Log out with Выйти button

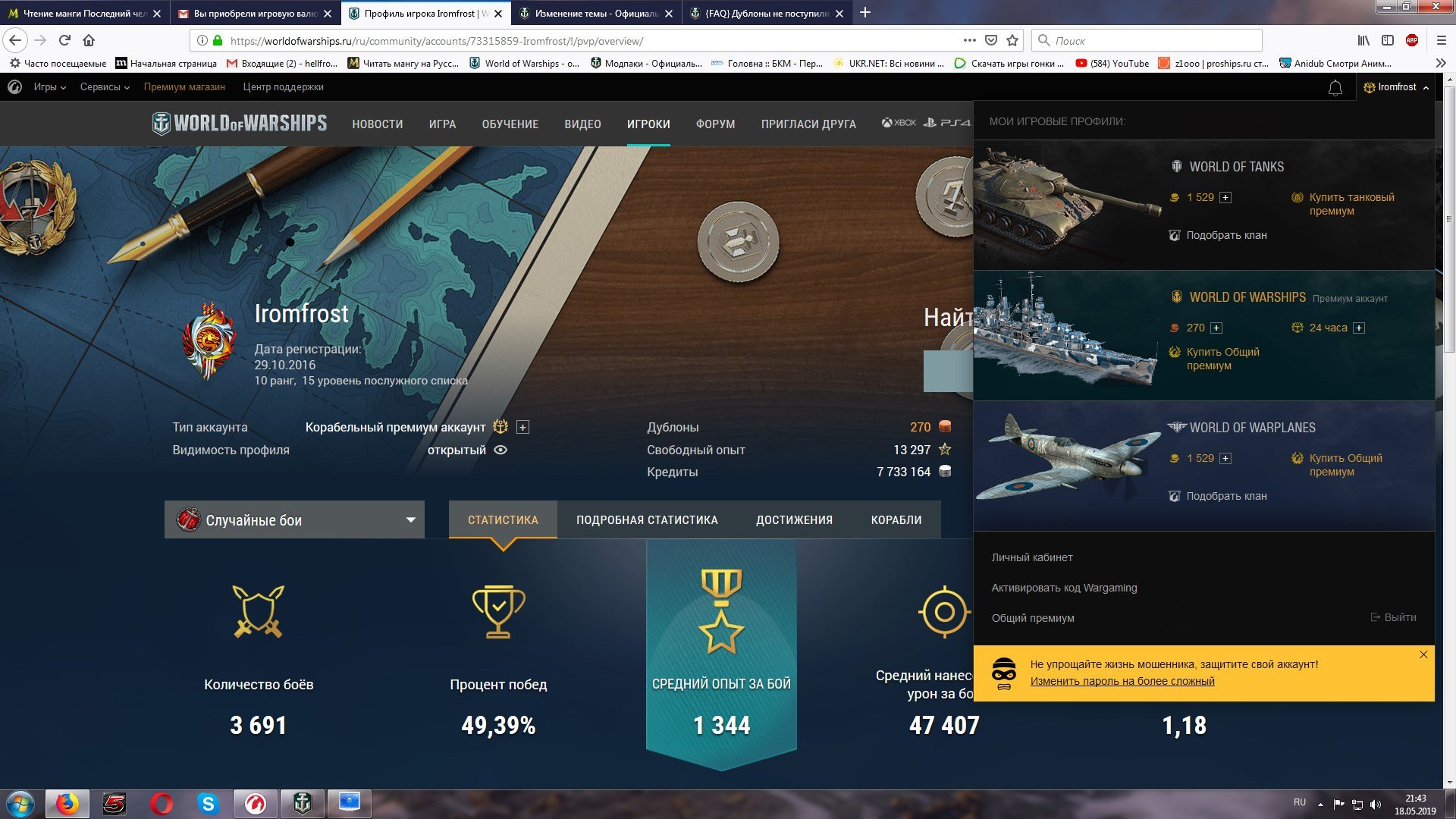point(1394,617)
